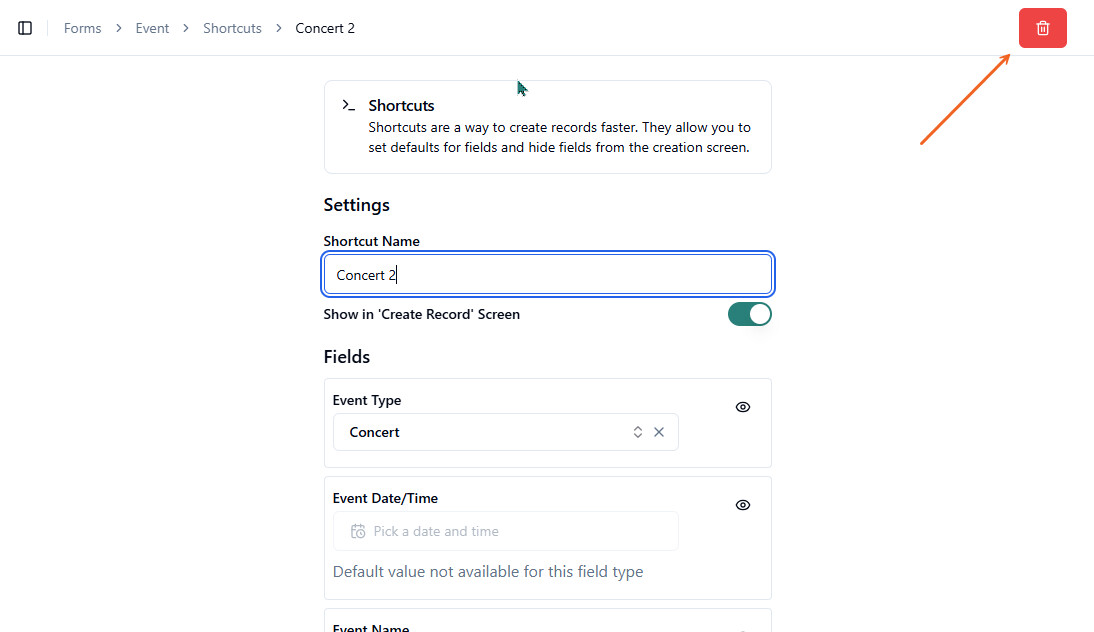Click the Event Date/Time label
Image resolution: width=1094 pixels, height=632 pixels.
(385, 498)
